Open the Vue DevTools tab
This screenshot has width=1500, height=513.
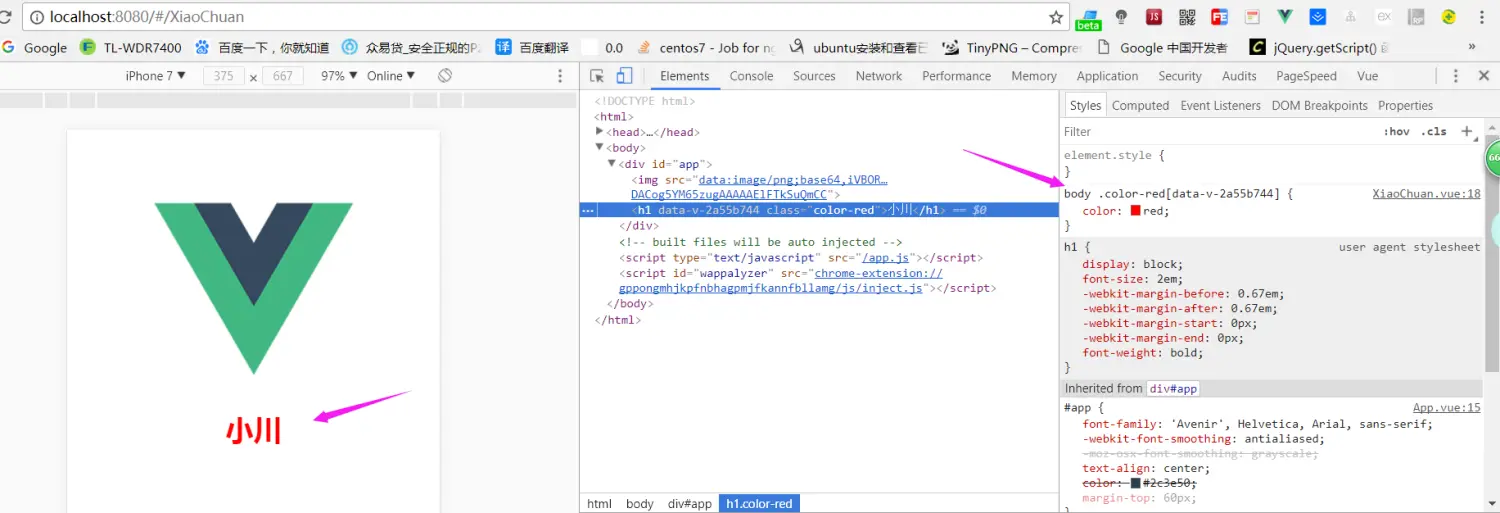point(1367,76)
